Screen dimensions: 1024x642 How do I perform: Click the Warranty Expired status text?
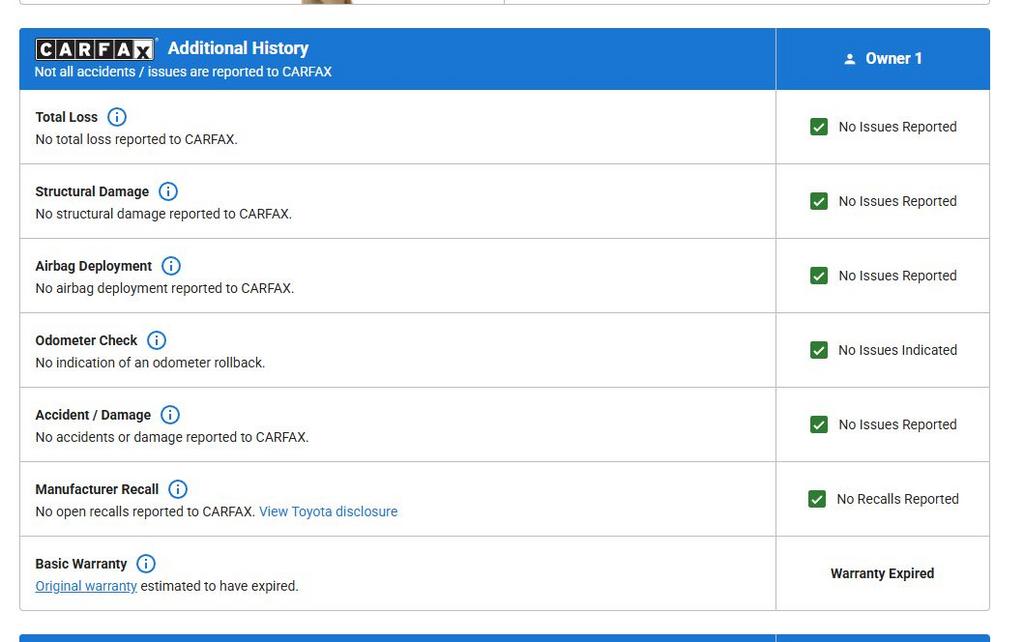tap(882, 574)
